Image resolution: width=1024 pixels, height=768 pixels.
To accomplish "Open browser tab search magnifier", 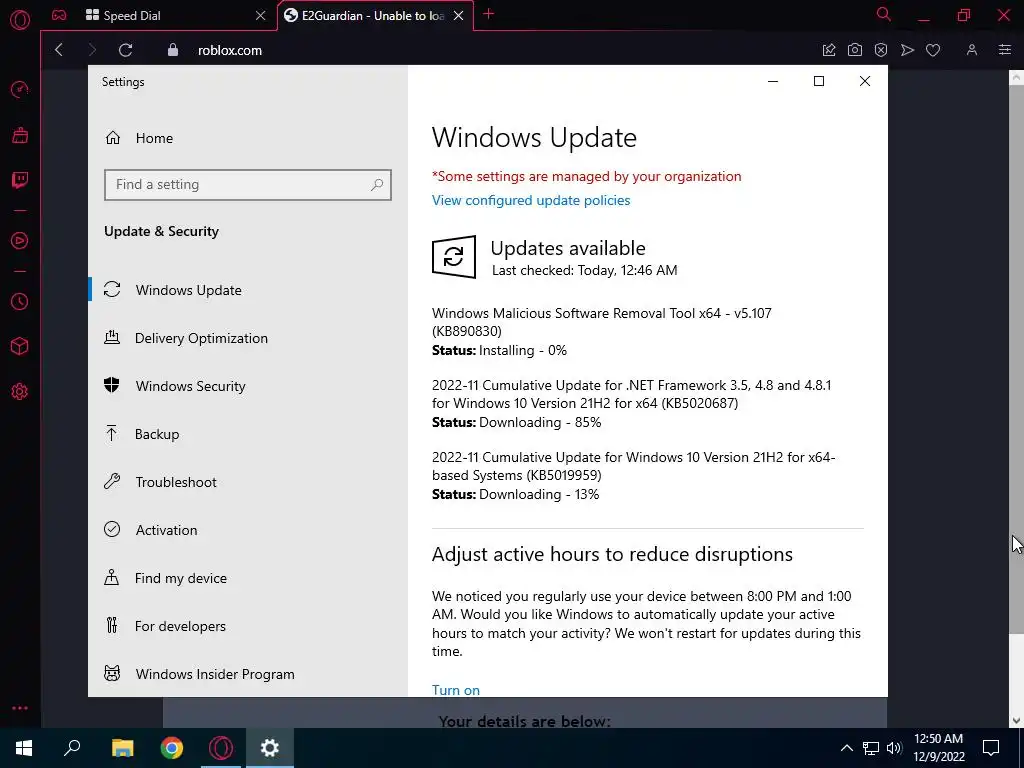I will point(884,14).
